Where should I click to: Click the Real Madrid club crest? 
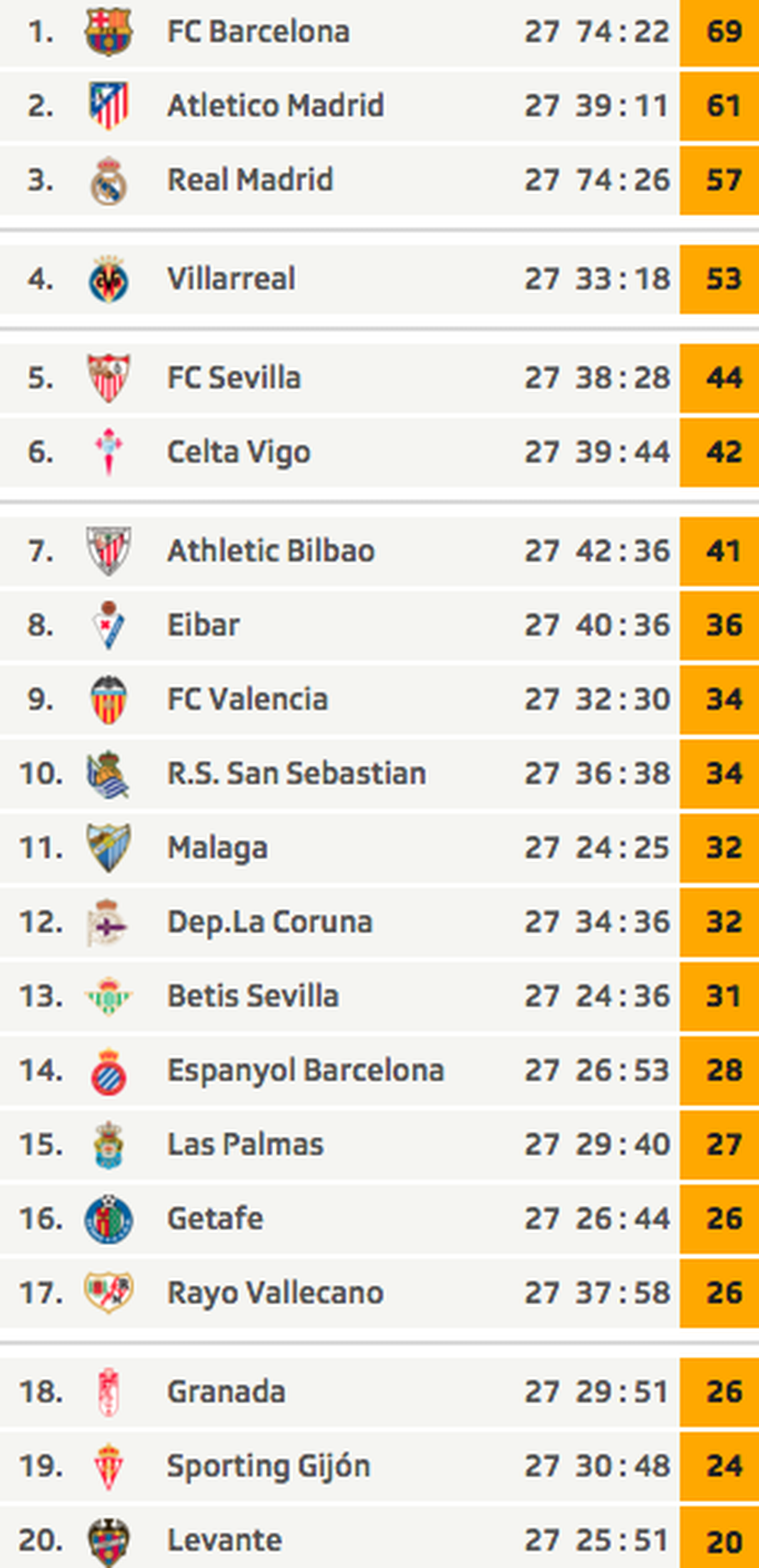pyautogui.click(x=108, y=180)
